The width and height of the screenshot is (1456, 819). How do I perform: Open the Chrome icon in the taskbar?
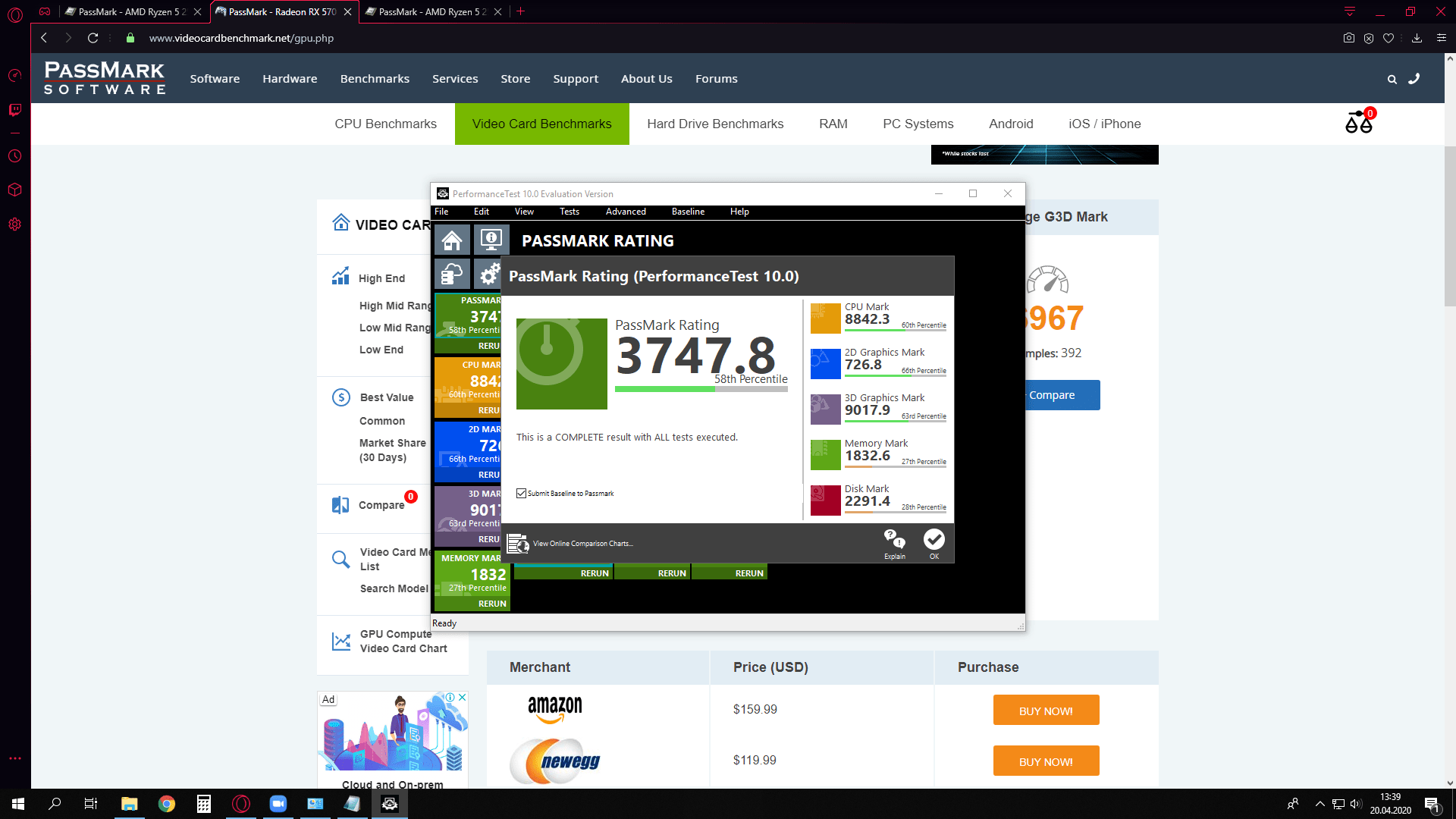tap(167, 804)
